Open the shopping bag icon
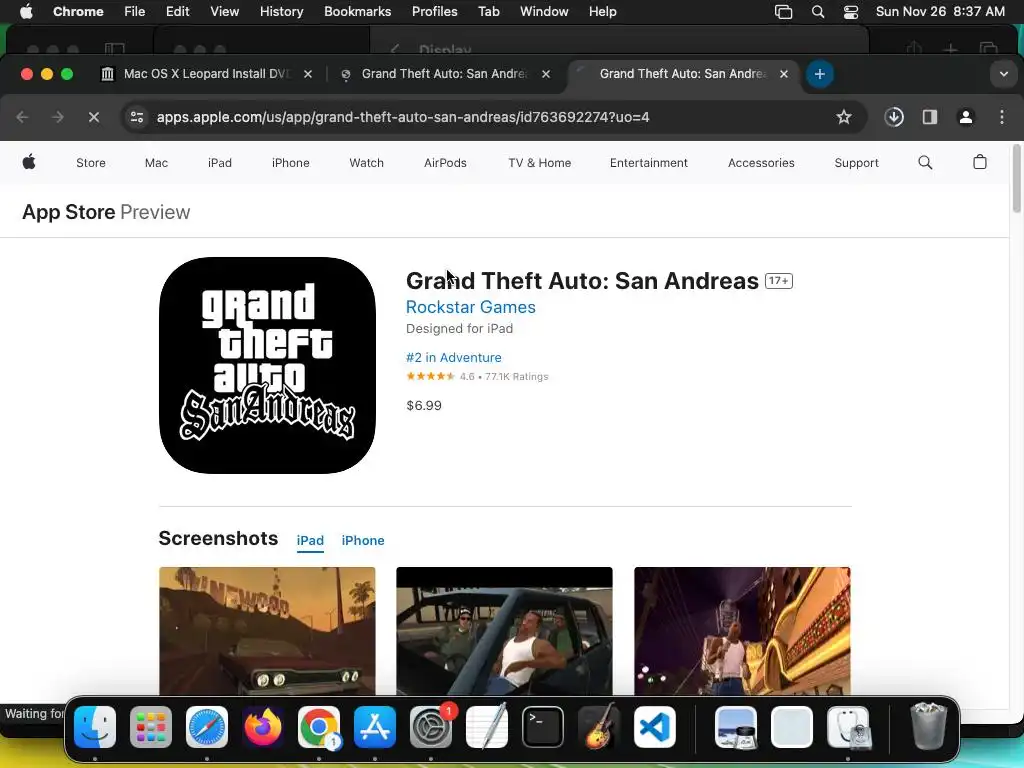1024x768 pixels. [980, 162]
